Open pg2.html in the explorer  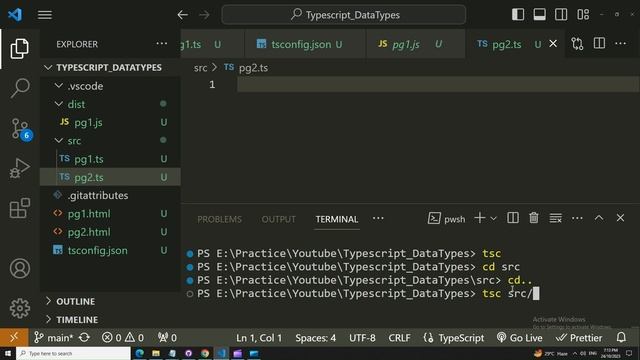click(110, 232)
